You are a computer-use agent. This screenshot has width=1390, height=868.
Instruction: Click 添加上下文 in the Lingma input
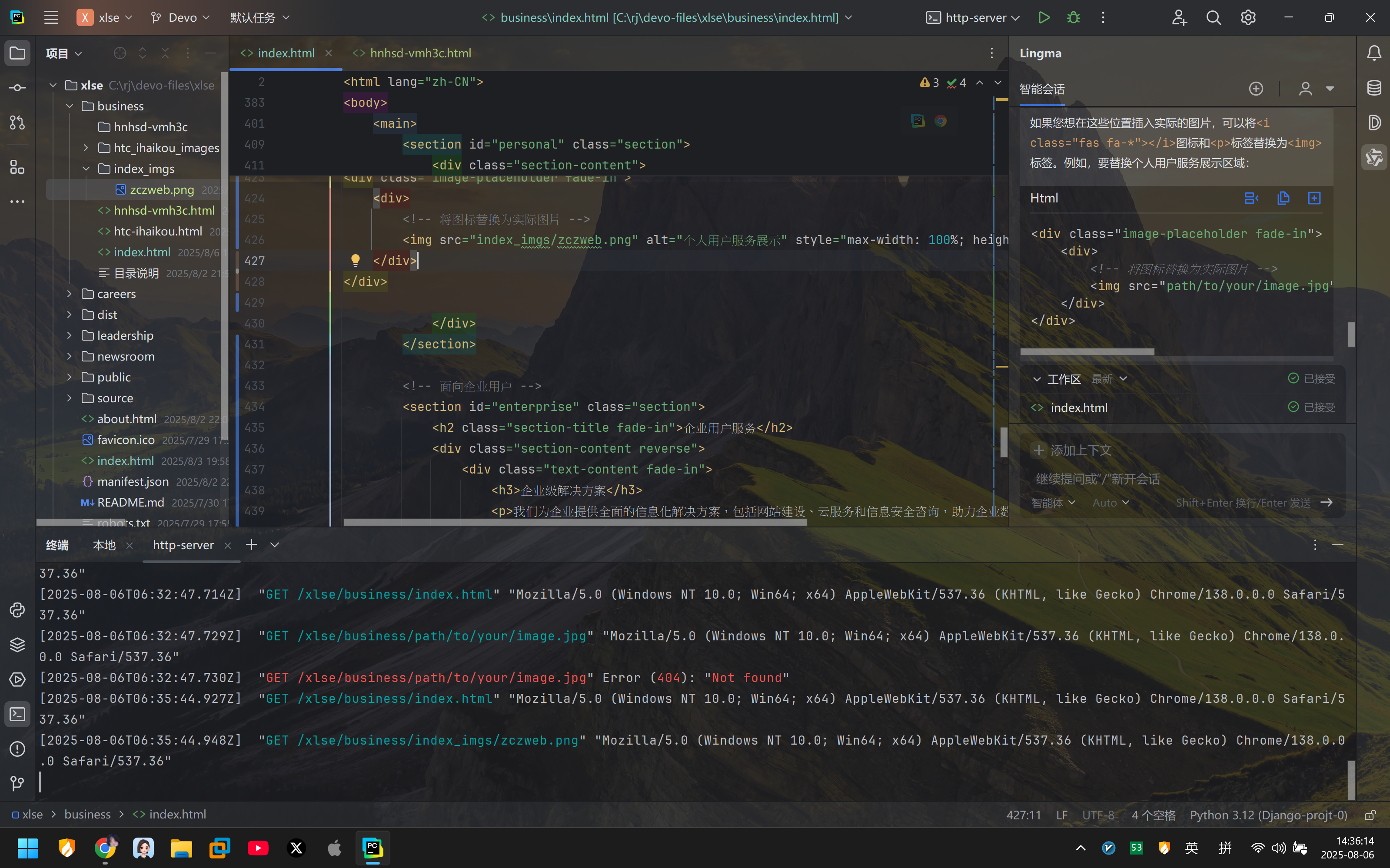tap(1072, 451)
